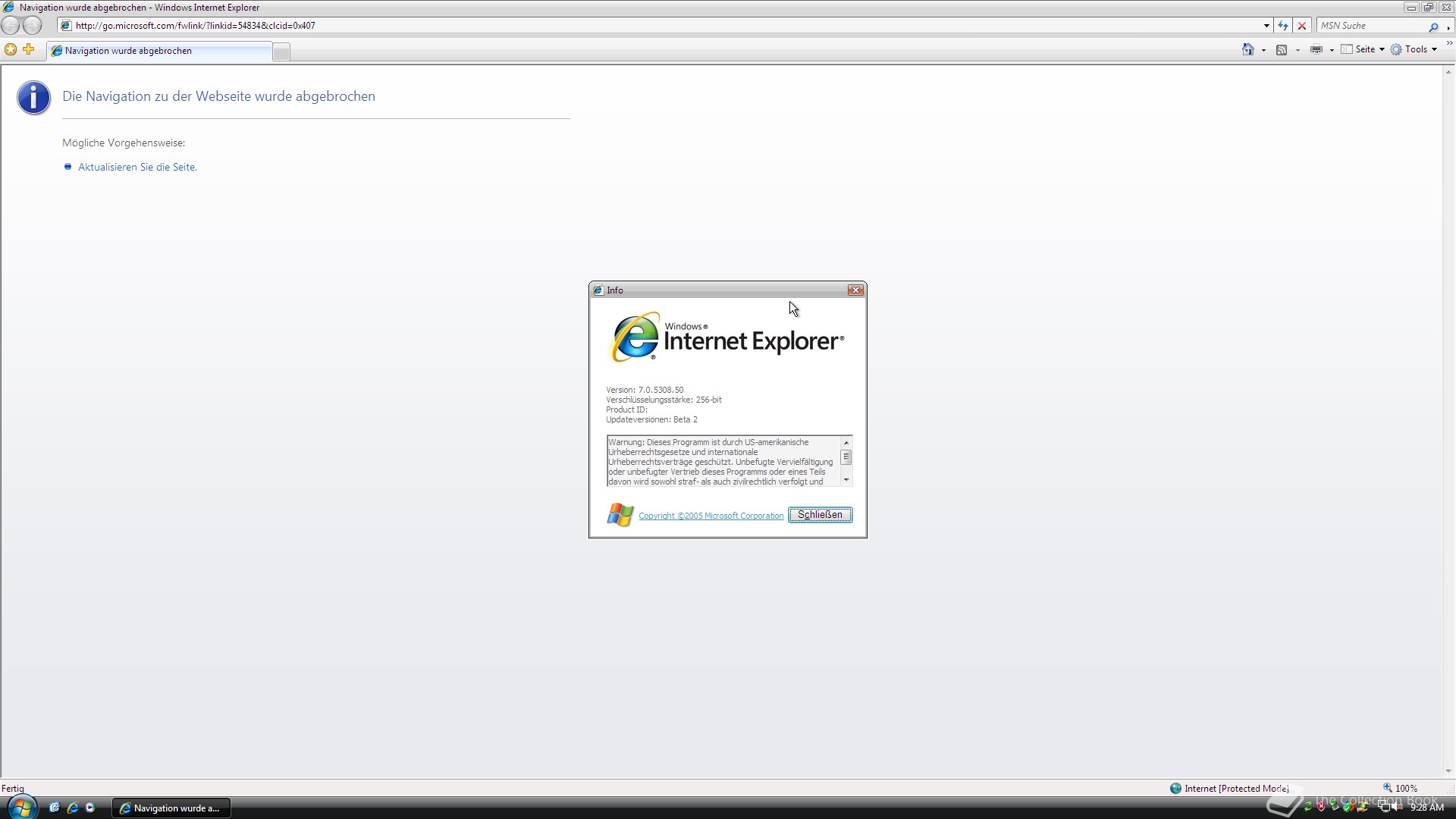Click the 100% zoom level in status bar

click(1406, 789)
